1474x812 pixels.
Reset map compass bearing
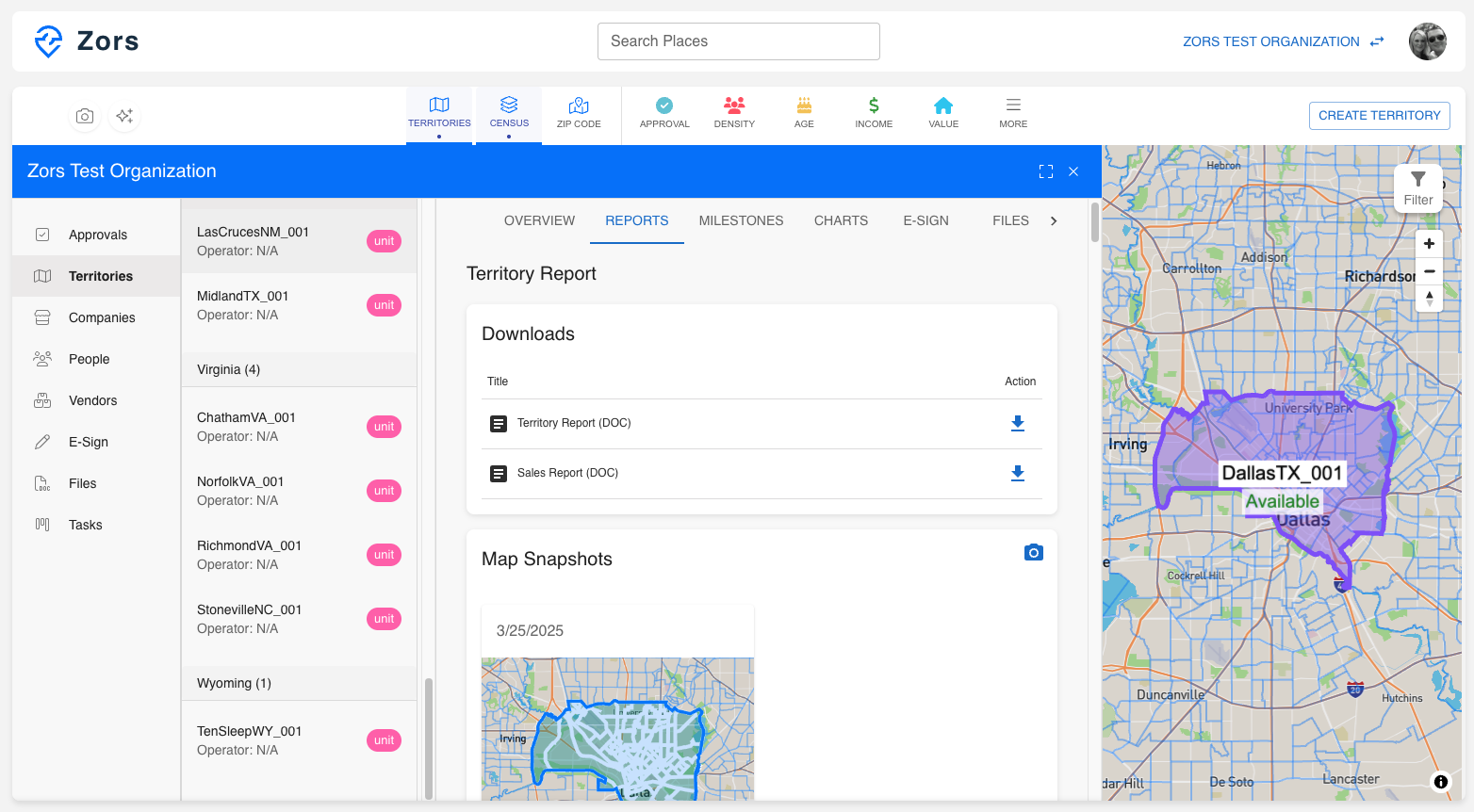[1429, 299]
